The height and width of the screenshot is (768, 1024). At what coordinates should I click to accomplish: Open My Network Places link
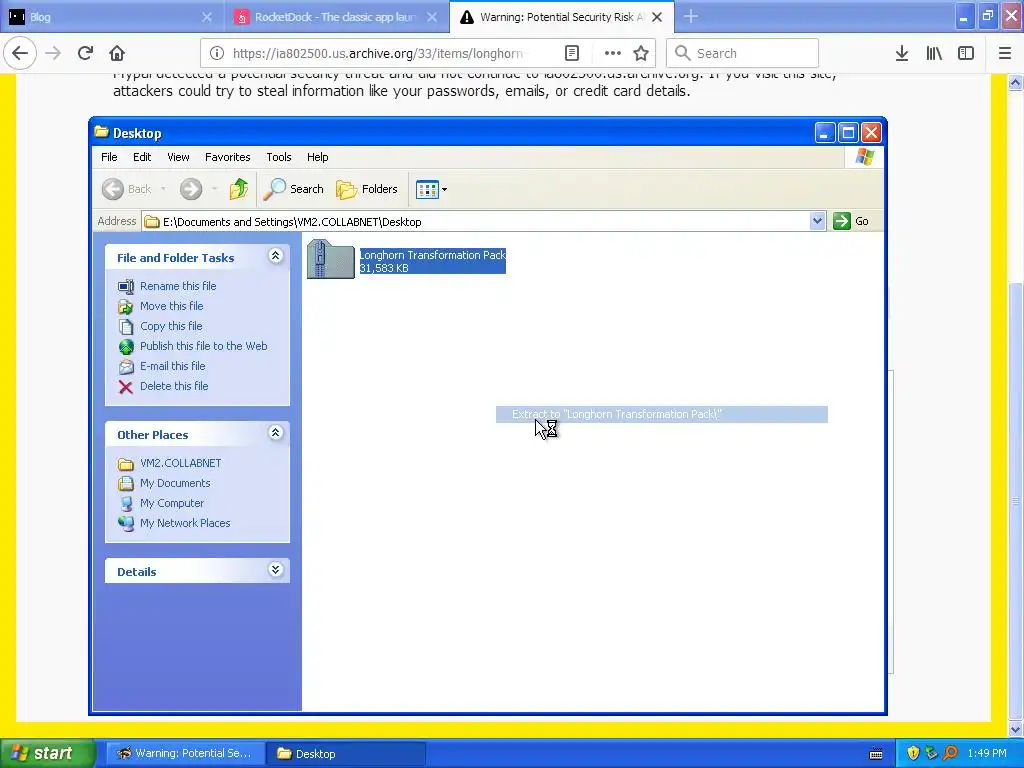pos(185,523)
